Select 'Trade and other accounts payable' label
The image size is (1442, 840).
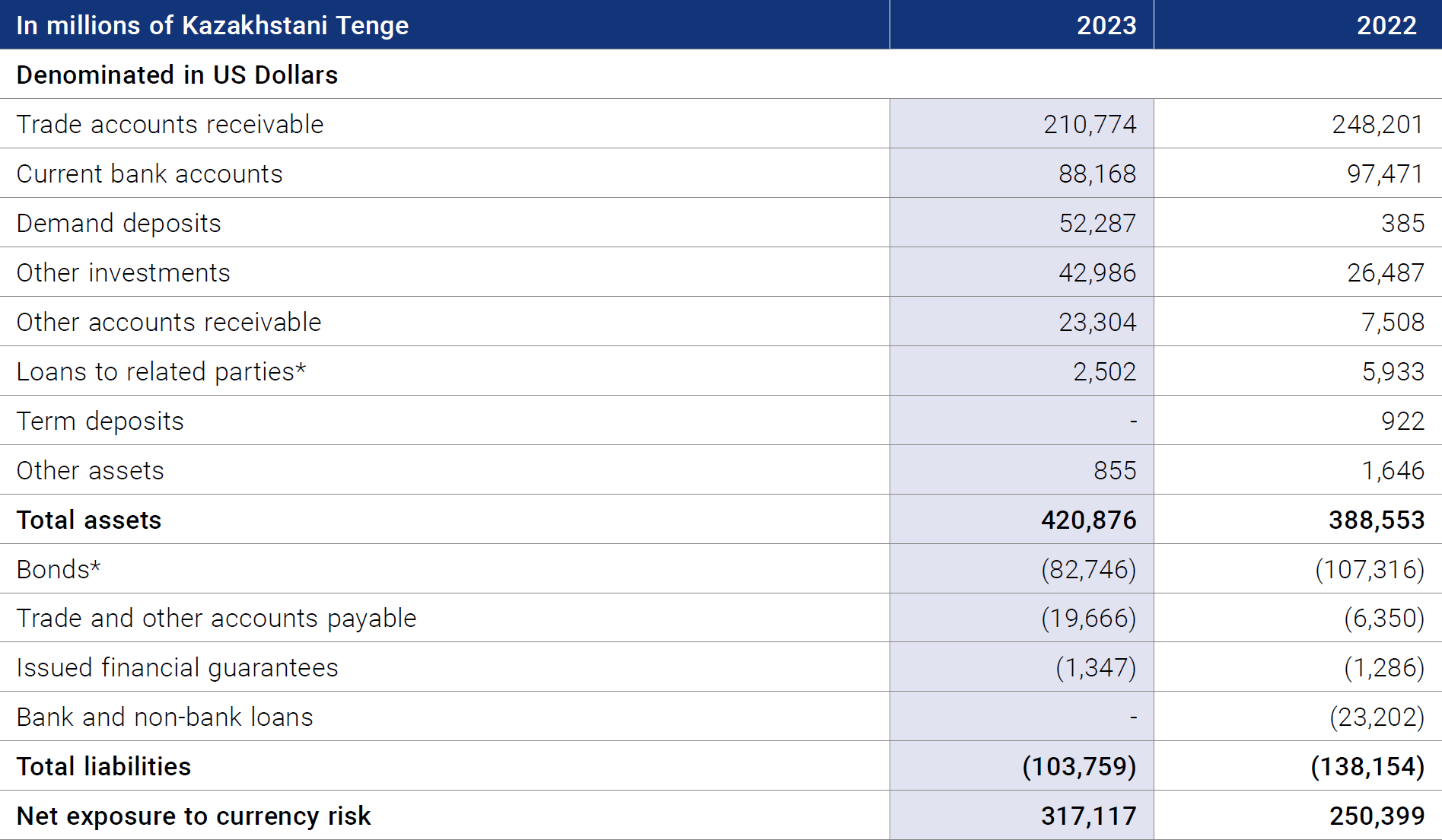pos(217,619)
